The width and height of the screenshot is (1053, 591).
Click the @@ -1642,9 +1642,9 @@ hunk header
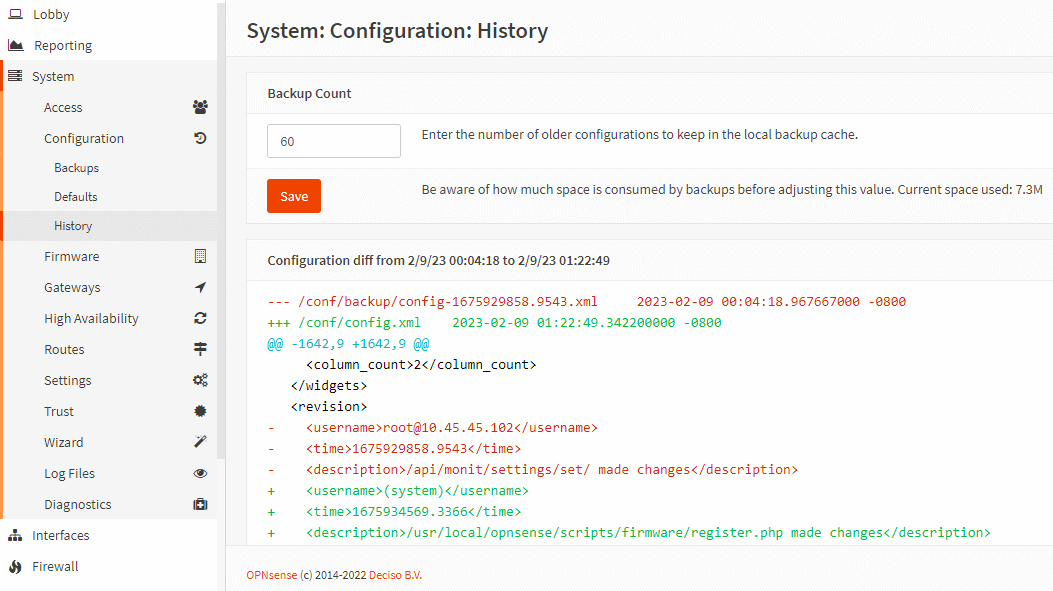[x=348, y=344]
